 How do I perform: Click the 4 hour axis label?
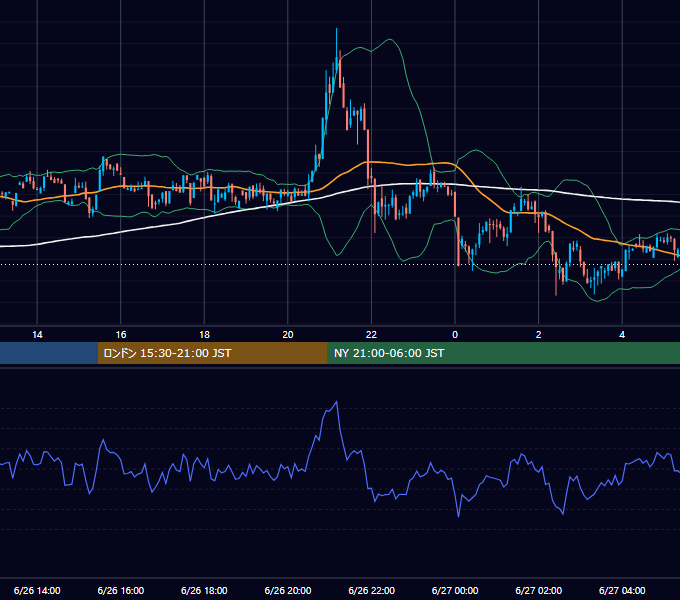[622, 335]
